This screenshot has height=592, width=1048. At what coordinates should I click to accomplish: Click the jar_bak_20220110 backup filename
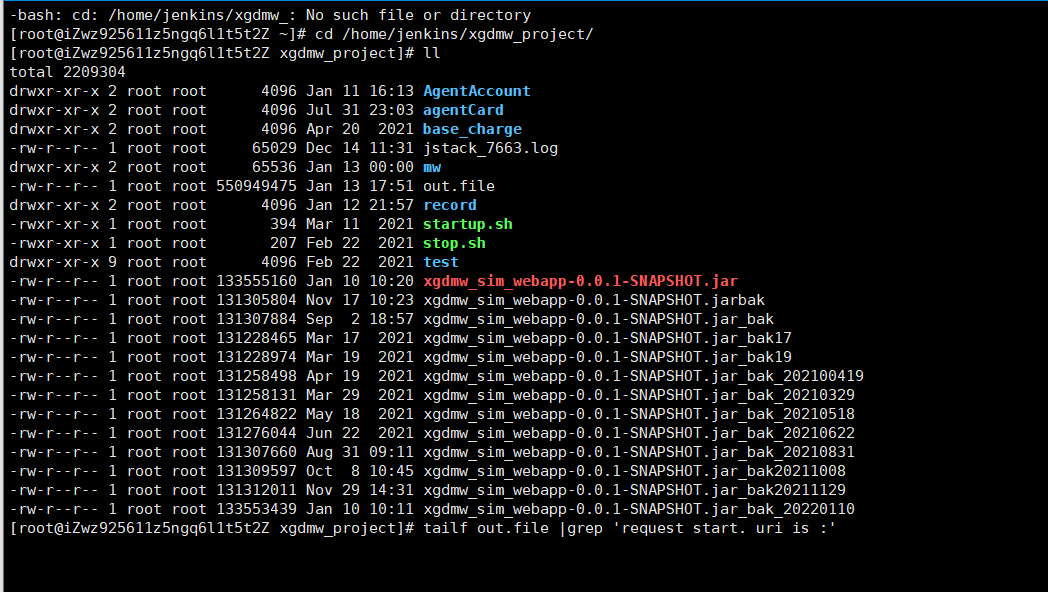639,509
